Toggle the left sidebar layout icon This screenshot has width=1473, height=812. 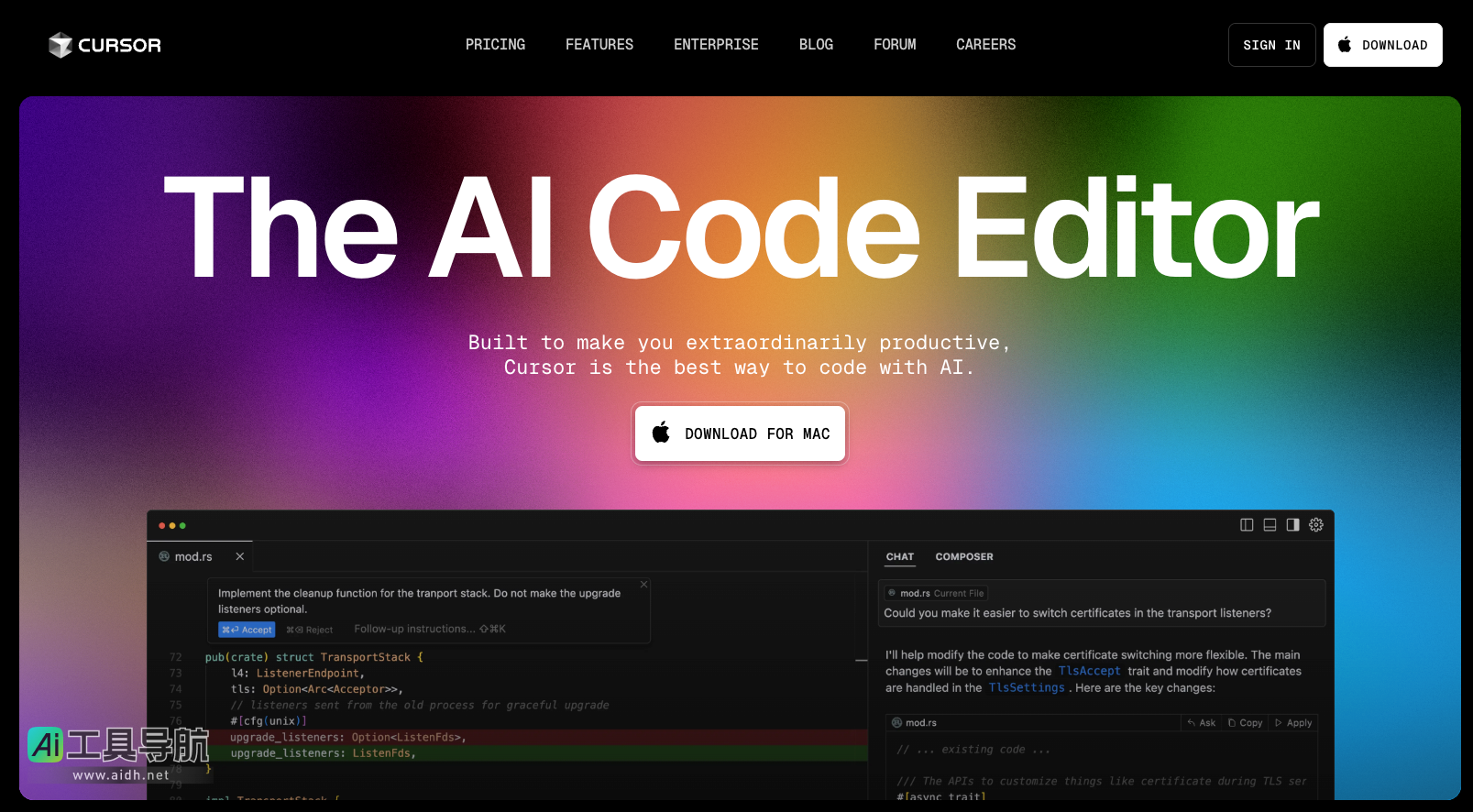coord(1247,525)
